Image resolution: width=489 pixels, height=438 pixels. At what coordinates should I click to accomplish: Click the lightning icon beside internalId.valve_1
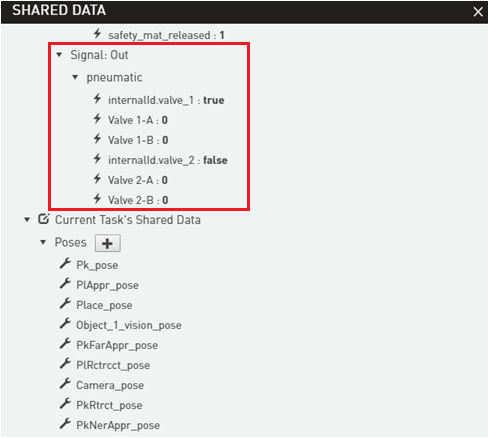pos(97,98)
